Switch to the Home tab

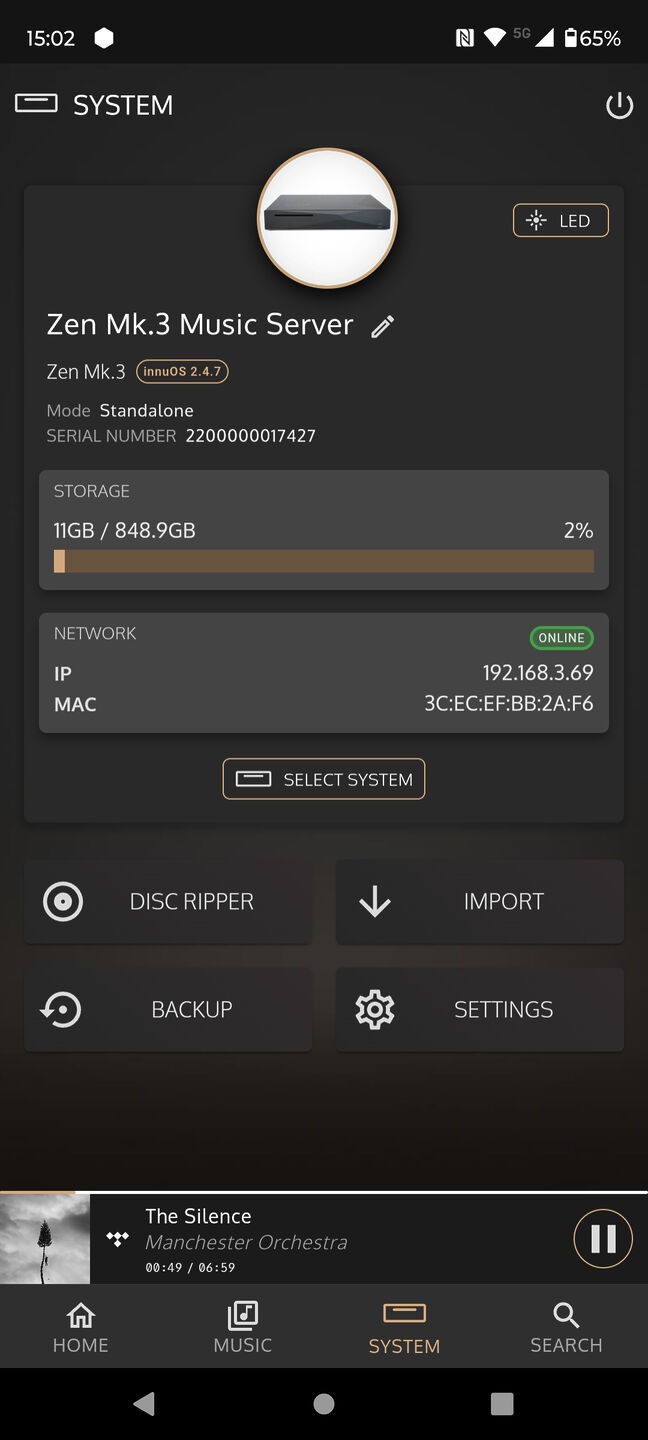click(81, 1328)
